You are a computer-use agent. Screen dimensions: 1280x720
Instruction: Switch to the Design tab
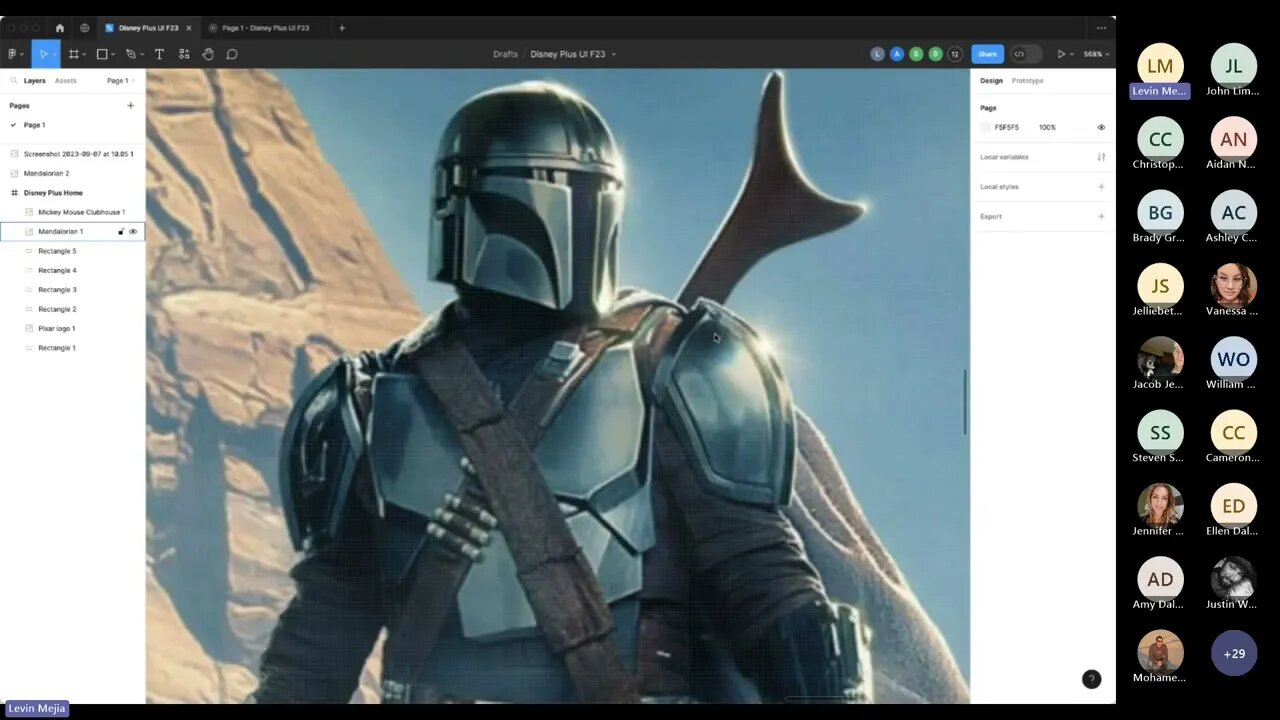coord(991,81)
